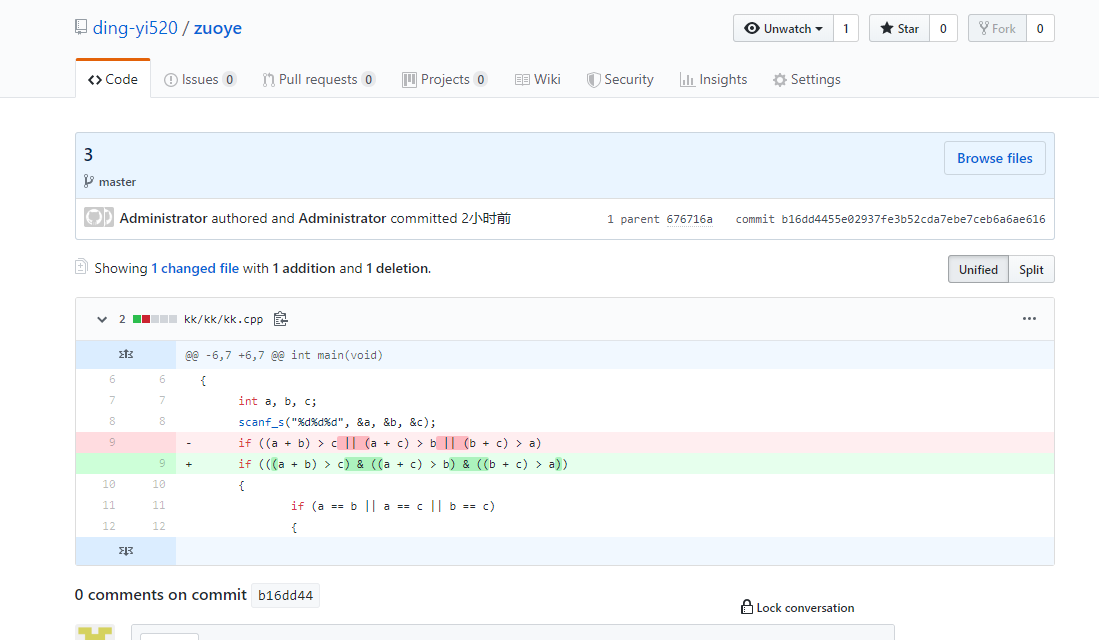This screenshot has width=1099, height=640.
Task: Click the copy file path clipboard icon
Action: pyautogui.click(x=281, y=319)
